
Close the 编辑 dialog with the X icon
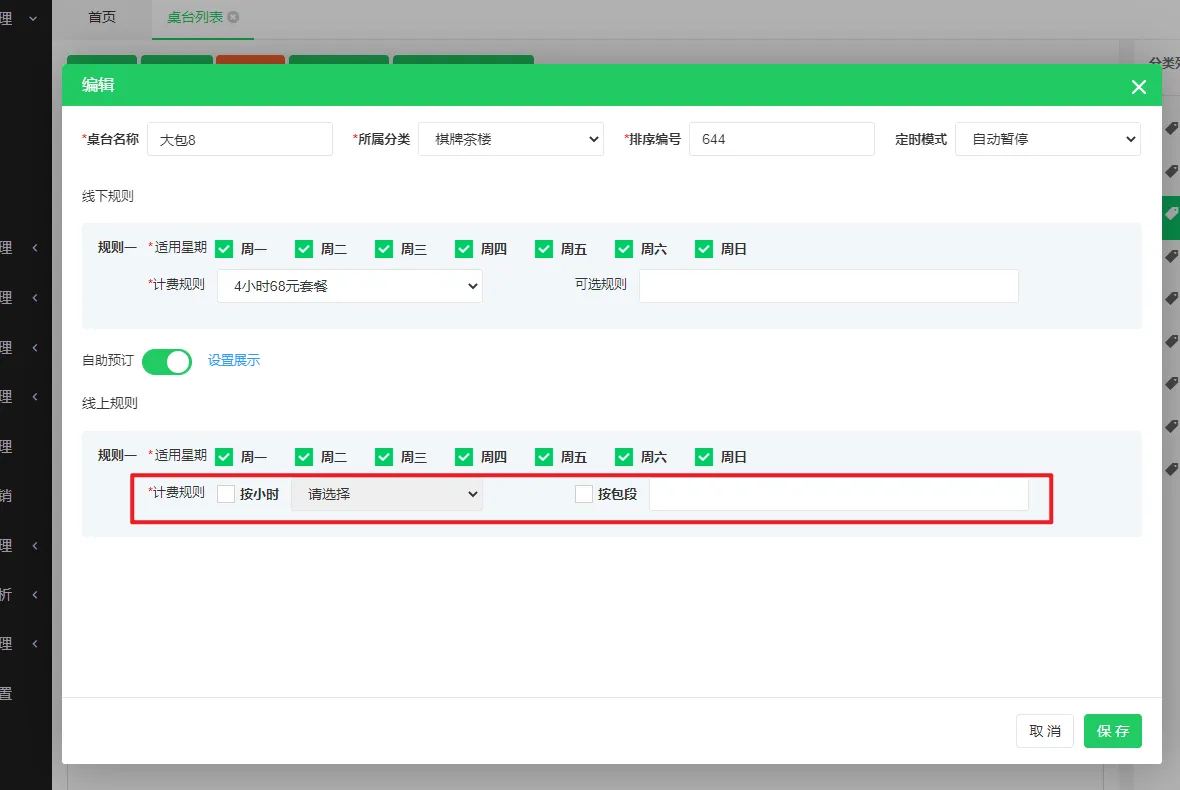point(1138,87)
